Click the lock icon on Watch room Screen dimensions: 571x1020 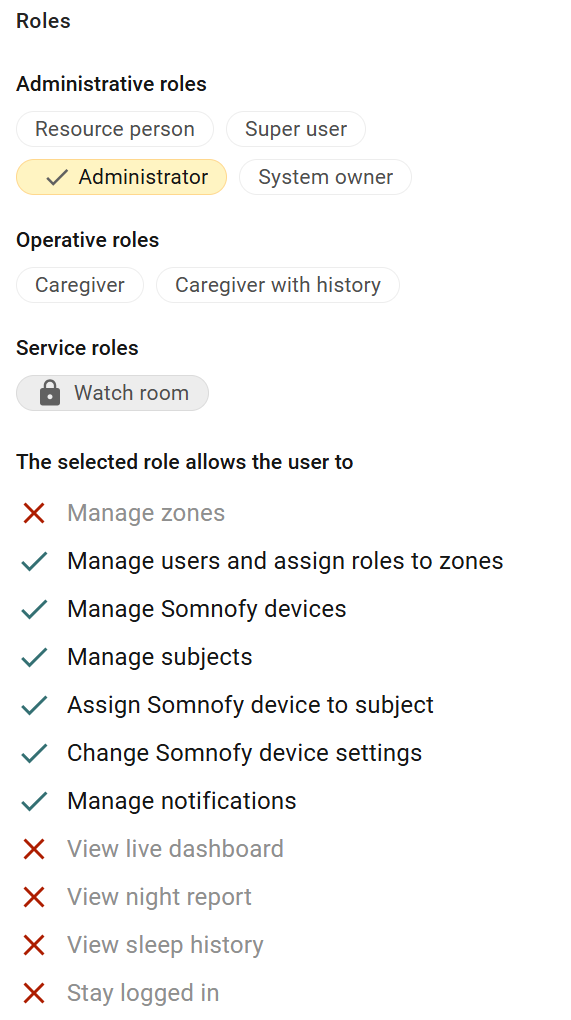(x=50, y=393)
